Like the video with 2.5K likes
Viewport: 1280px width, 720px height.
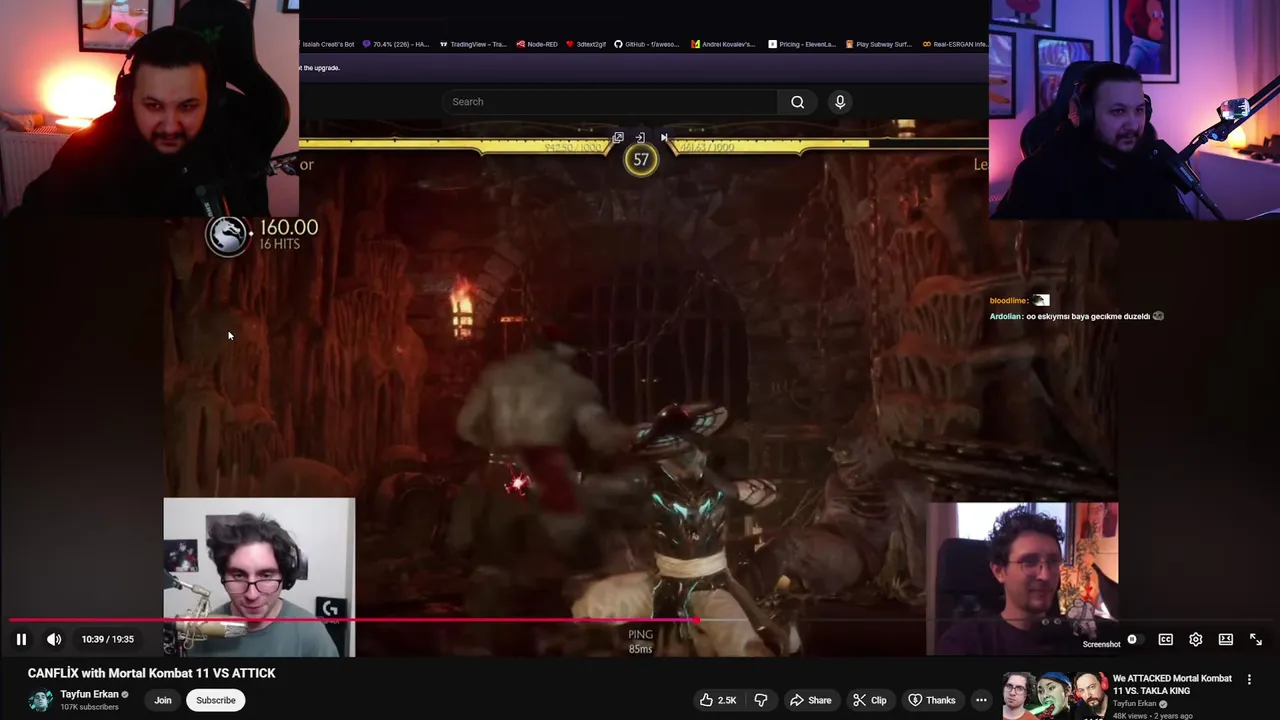coord(718,700)
